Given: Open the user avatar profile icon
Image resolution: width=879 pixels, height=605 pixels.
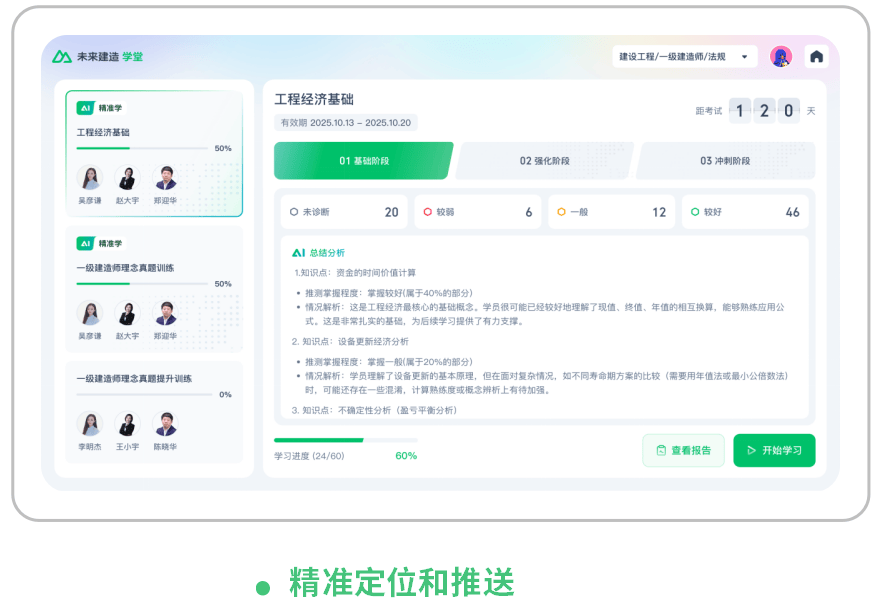Looking at the screenshot, I should [x=780, y=57].
